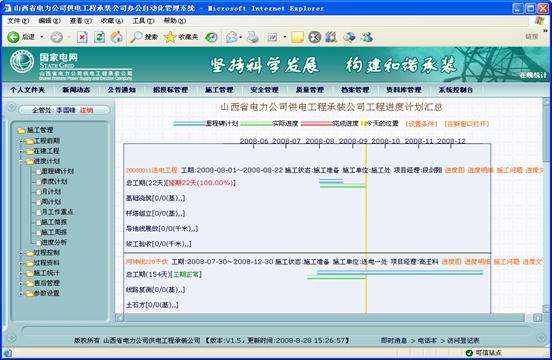Open the 编辑(E) menu
The width and height of the screenshot is (552, 360).
pyautogui.click(x=49, y=21)
